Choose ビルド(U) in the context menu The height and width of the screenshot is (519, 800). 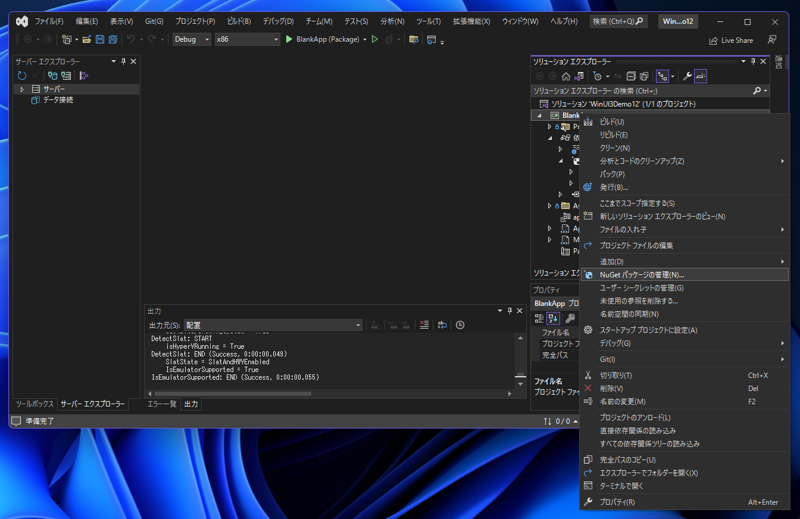coord(612,122)
